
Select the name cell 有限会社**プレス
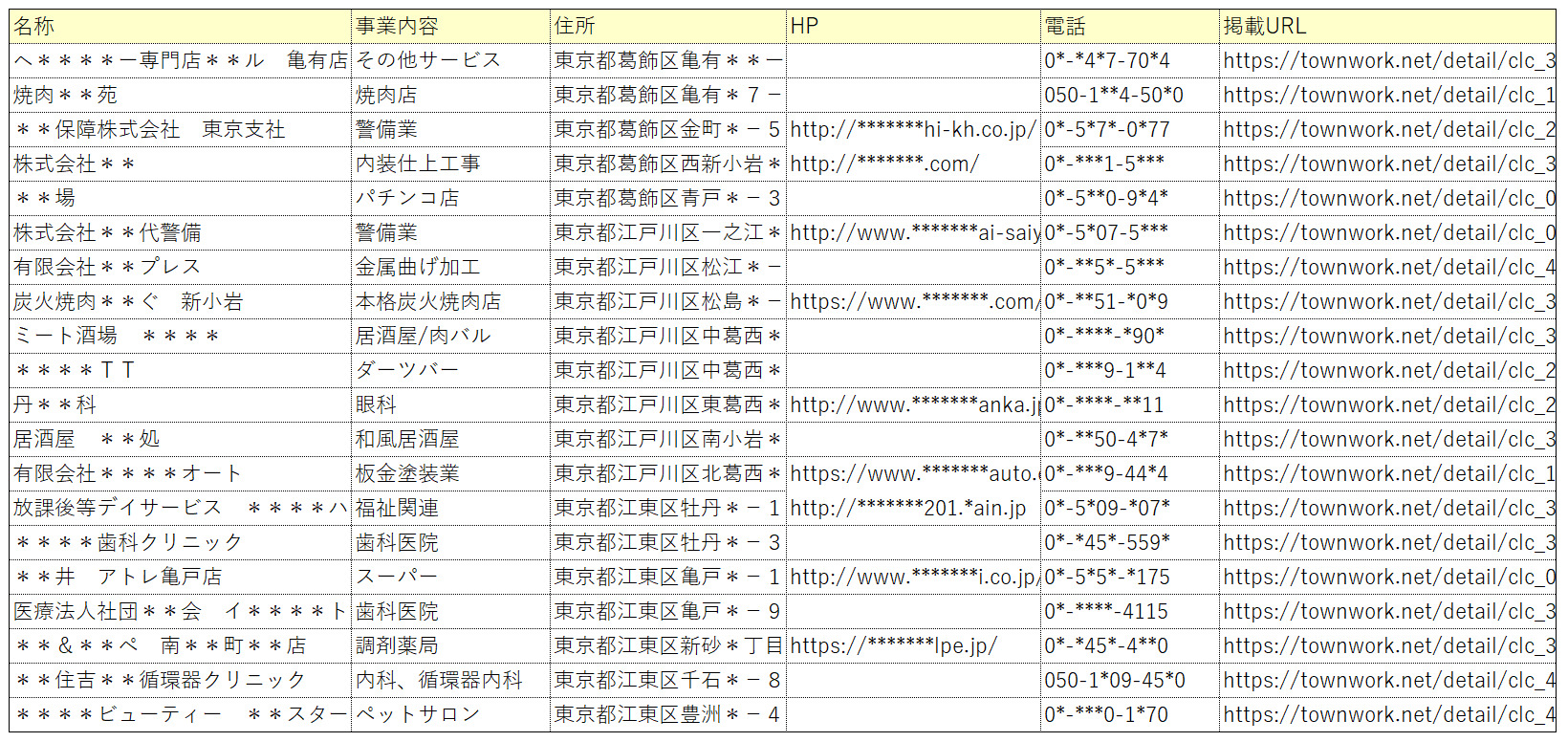(x=180, y=268)
